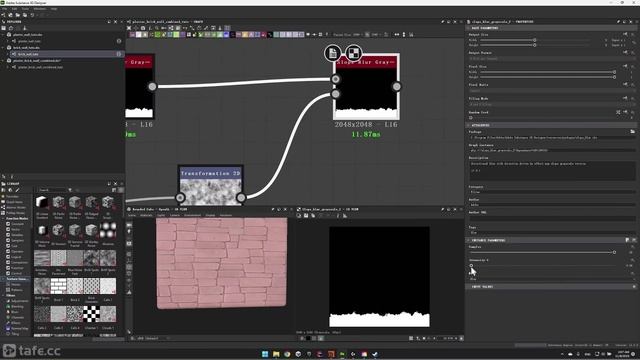Screen dimensions: 640x360
Task: Click the first icon in 2D view toolbar
Action: pos(299,216)
